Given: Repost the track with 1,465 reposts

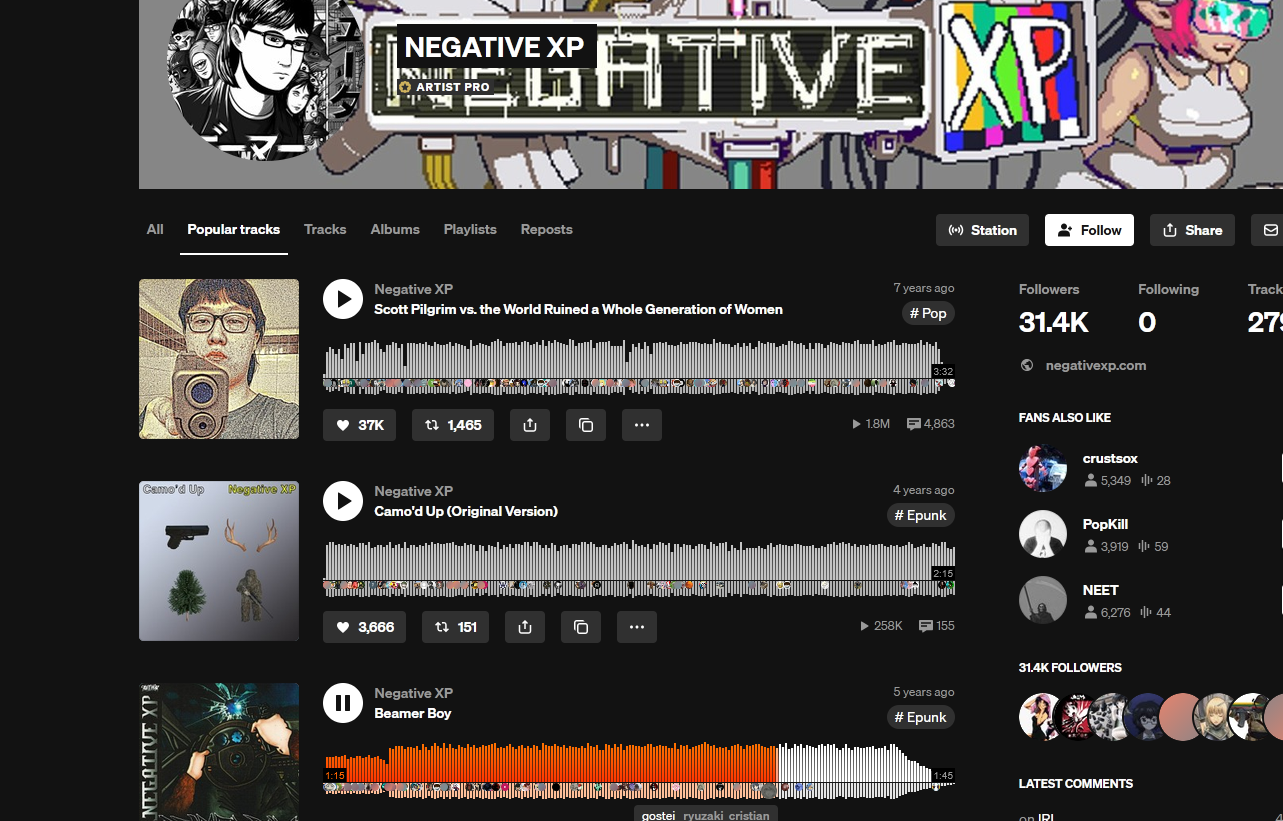Looking at the screenshot, I should coord(453,425).
